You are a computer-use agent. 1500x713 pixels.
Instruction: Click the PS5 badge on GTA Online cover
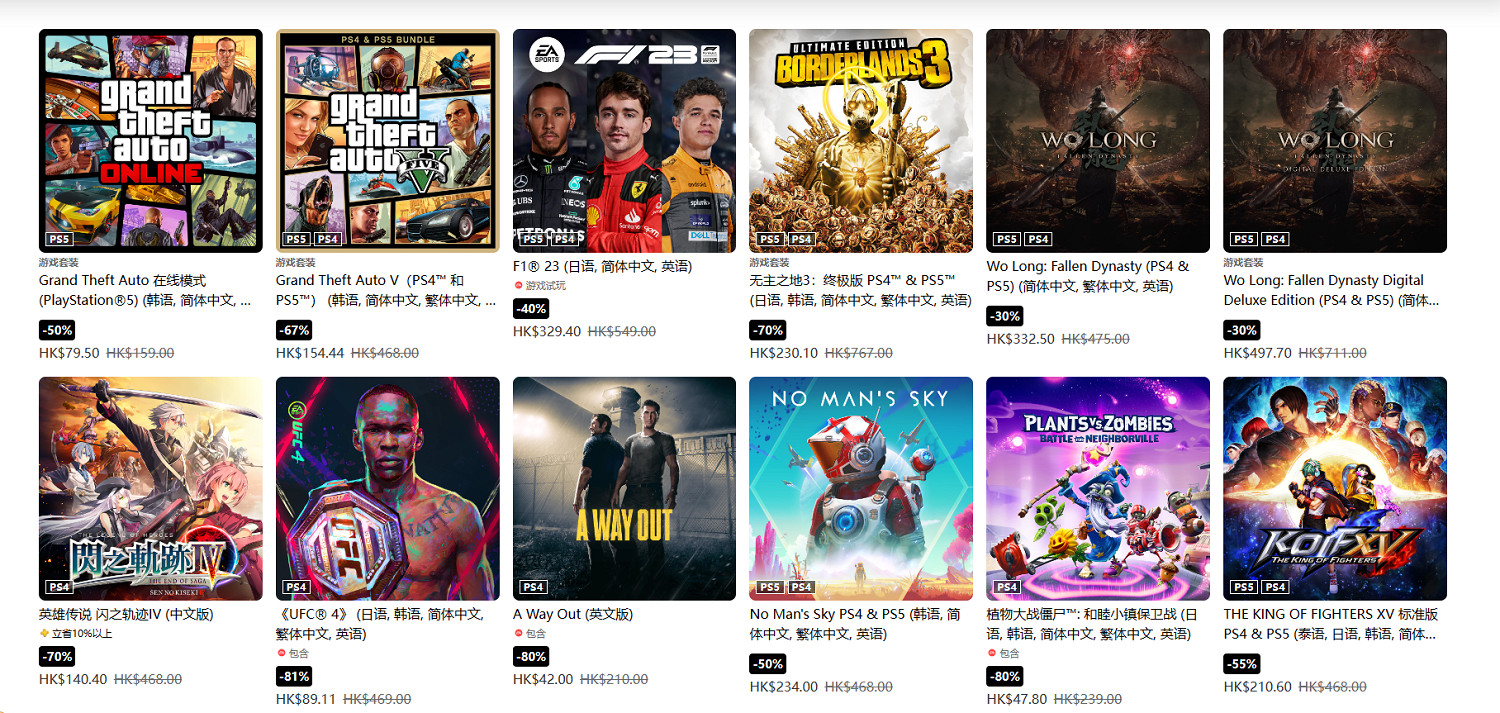59,239
